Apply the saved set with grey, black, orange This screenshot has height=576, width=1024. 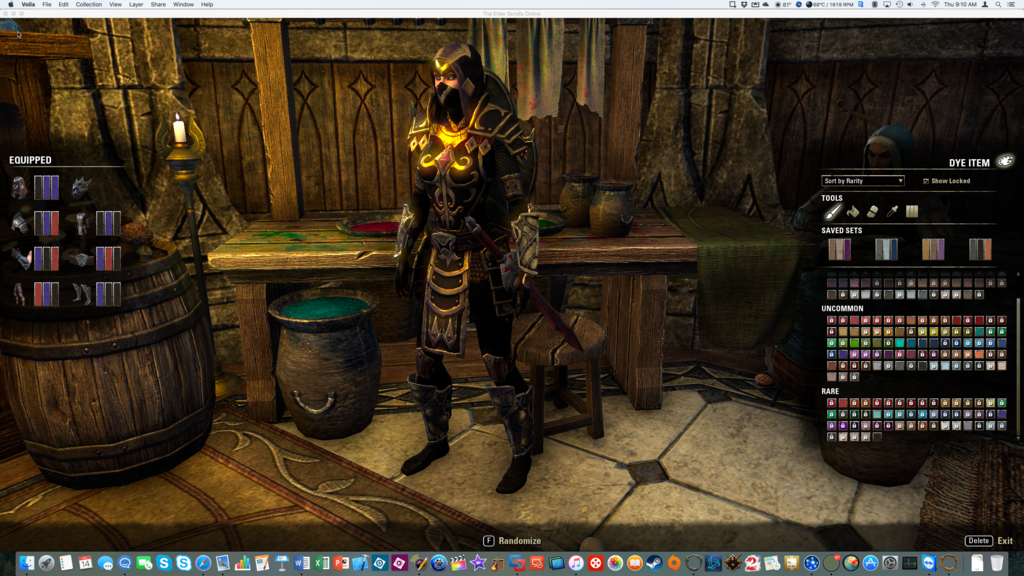980,249
